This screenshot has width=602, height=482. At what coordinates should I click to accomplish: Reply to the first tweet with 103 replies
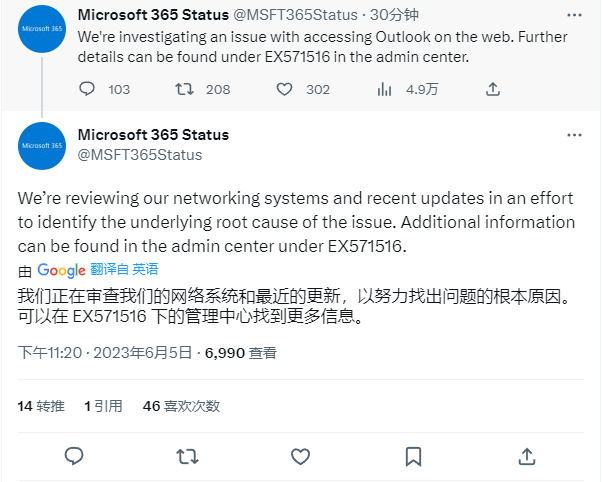click(87, 89)
